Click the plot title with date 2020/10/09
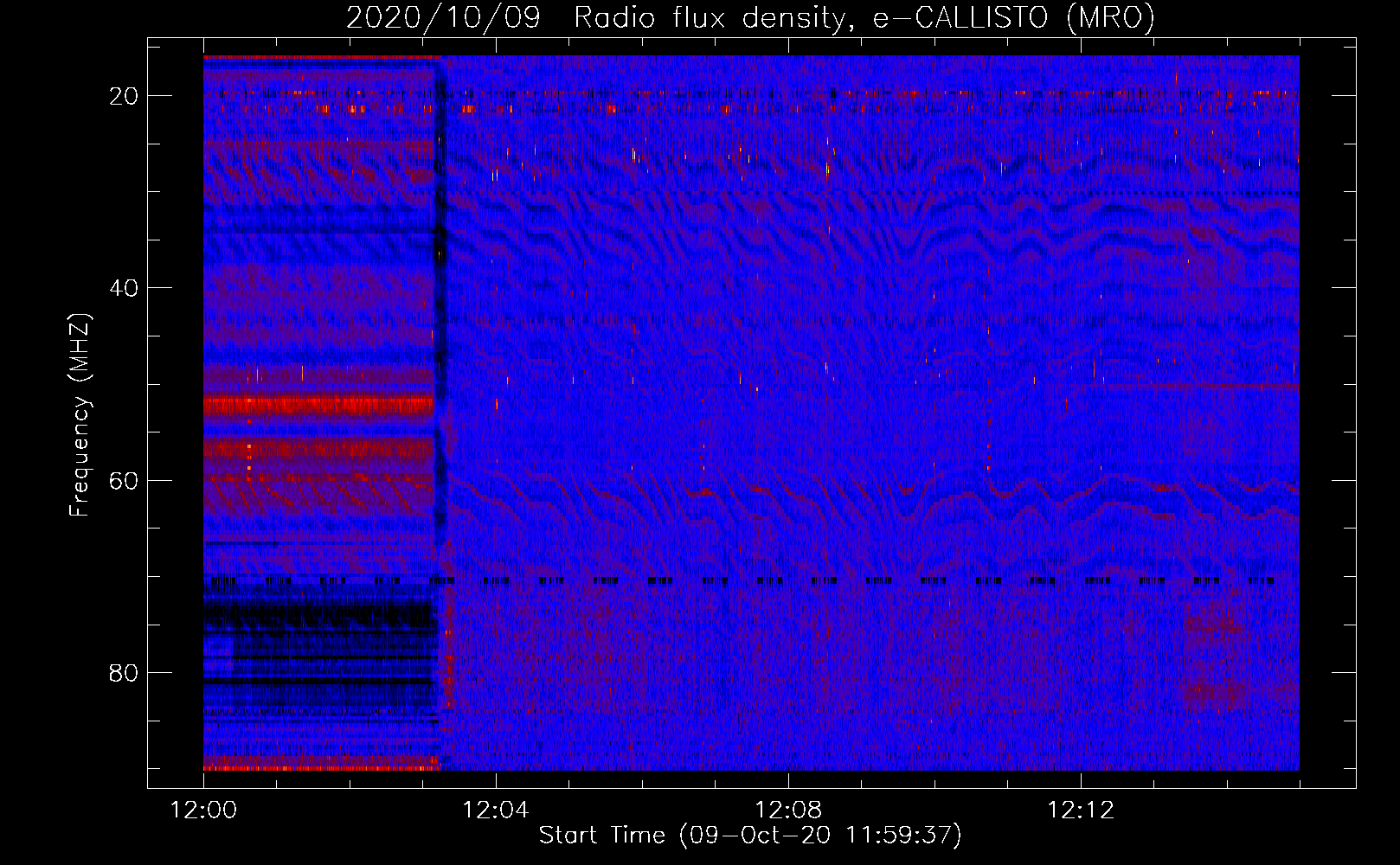The image size is (1400, 865). click(x=750, y=18)
